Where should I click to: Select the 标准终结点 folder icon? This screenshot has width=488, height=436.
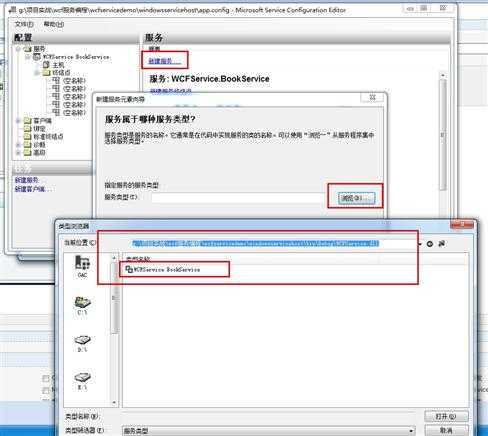click(x=28, y=136)
